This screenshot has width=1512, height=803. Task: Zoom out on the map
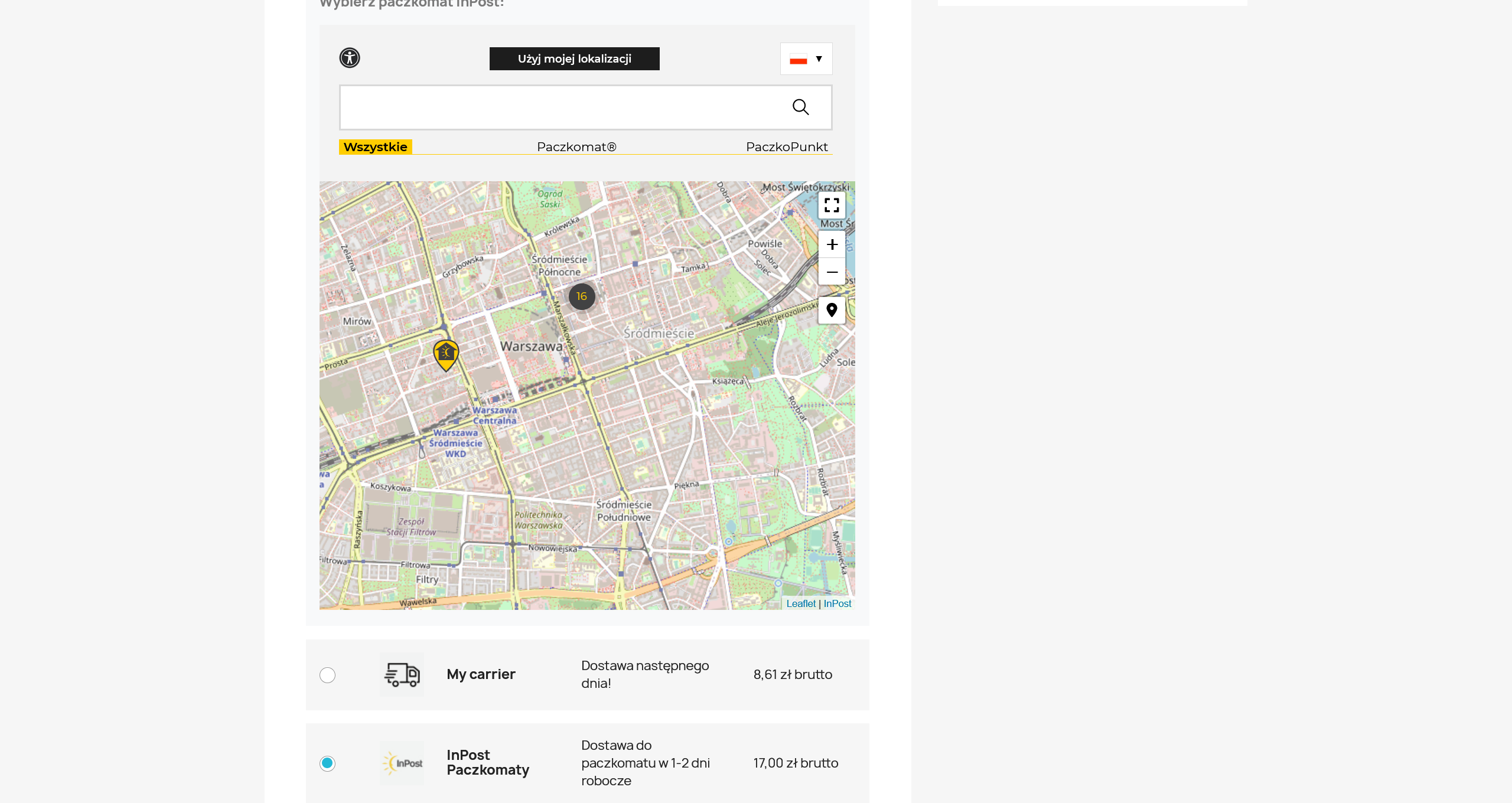[832, 272]
